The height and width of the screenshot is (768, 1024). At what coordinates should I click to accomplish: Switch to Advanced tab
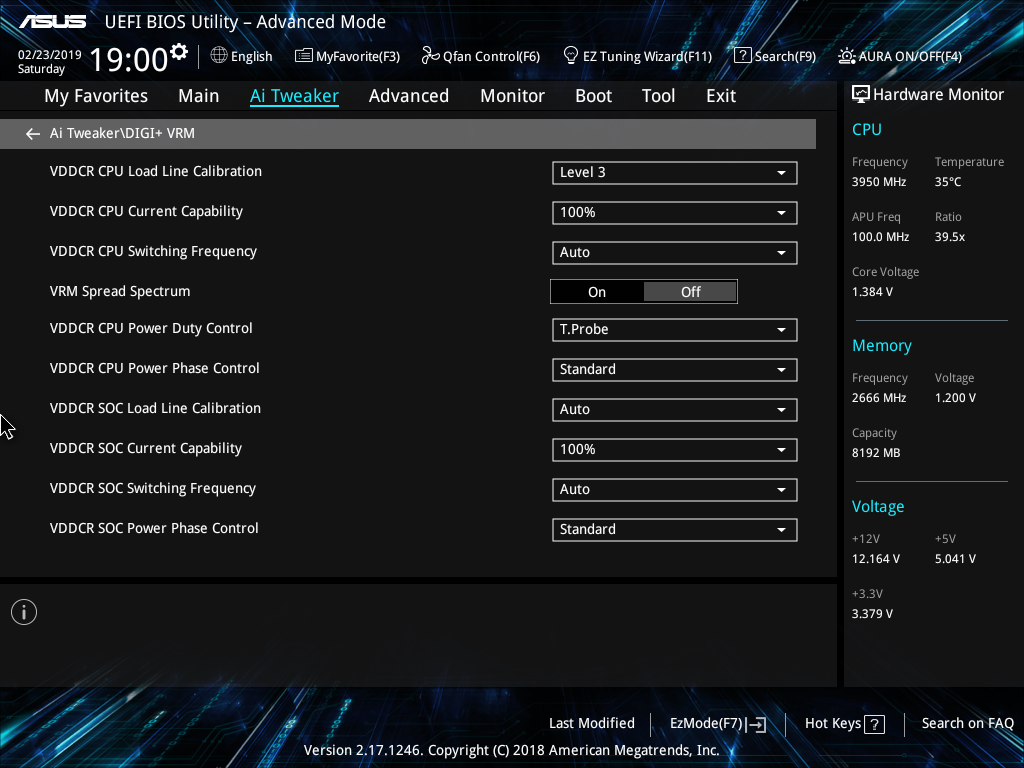(409, 96)
